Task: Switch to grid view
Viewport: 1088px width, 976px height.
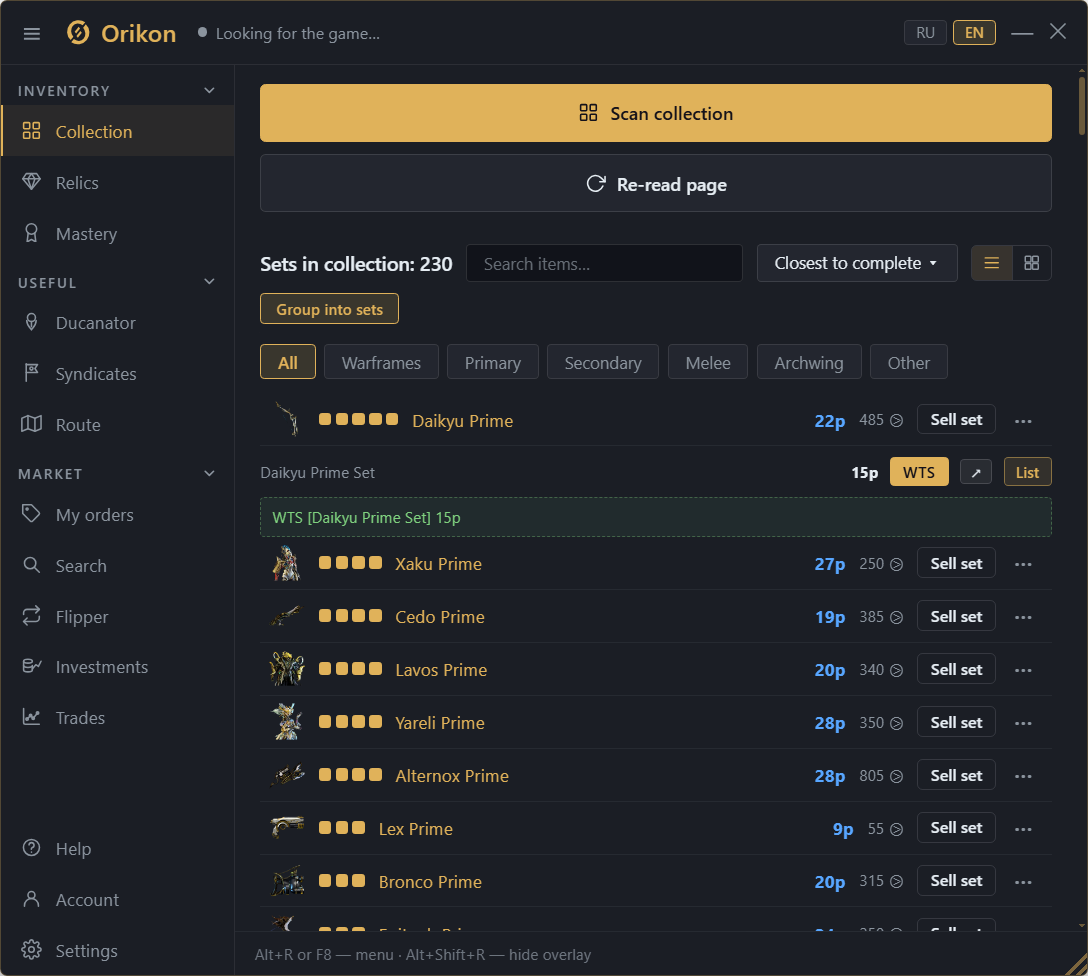Action: click(x=1032, y=263)
